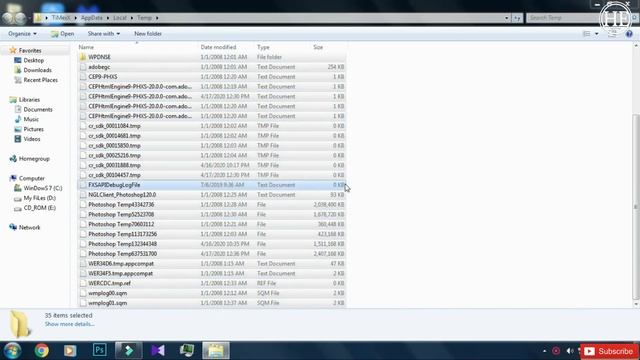Open My FiLes (D:) drive
The width and height of the screenshot is (640, 360).
coord(39,198)
